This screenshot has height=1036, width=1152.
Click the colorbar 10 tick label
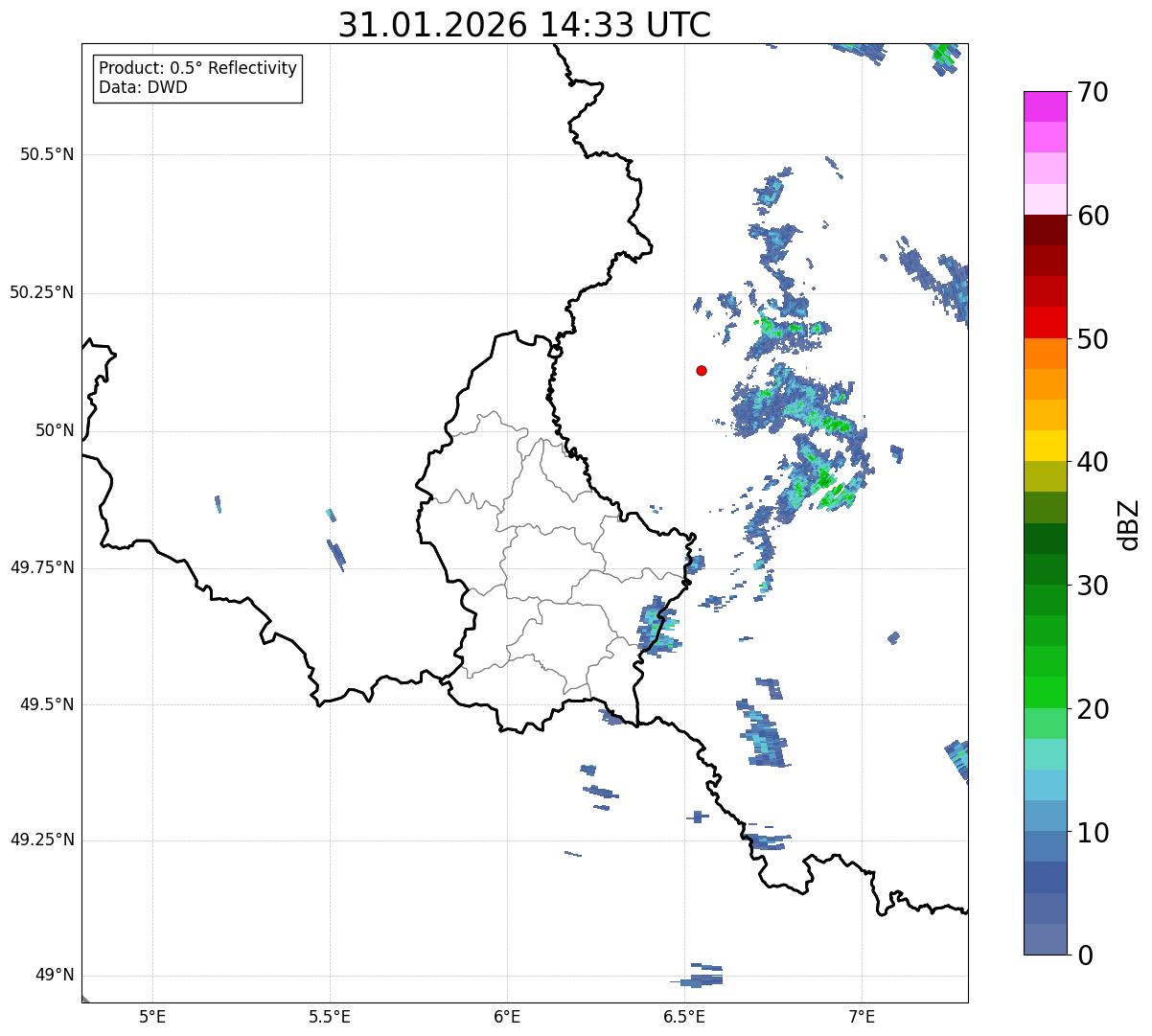[1093, 832]
